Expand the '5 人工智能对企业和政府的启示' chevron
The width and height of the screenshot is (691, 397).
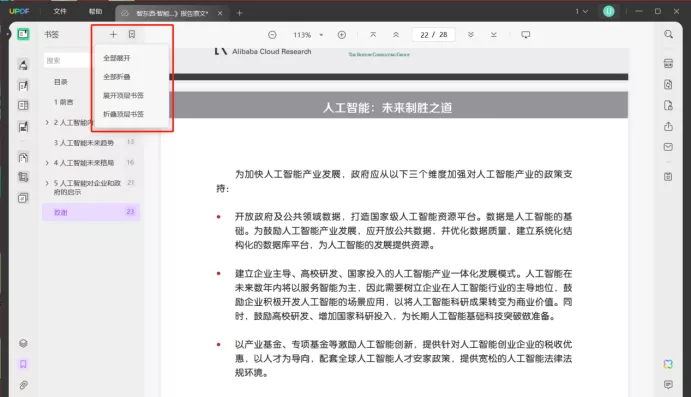coord(47,183)
